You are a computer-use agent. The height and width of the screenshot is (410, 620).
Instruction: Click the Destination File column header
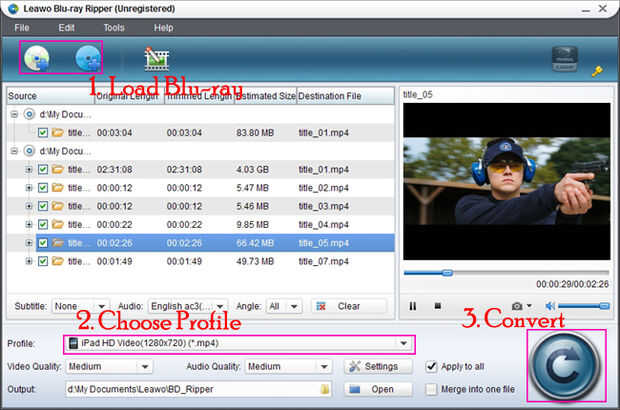(x=345, y=96)
